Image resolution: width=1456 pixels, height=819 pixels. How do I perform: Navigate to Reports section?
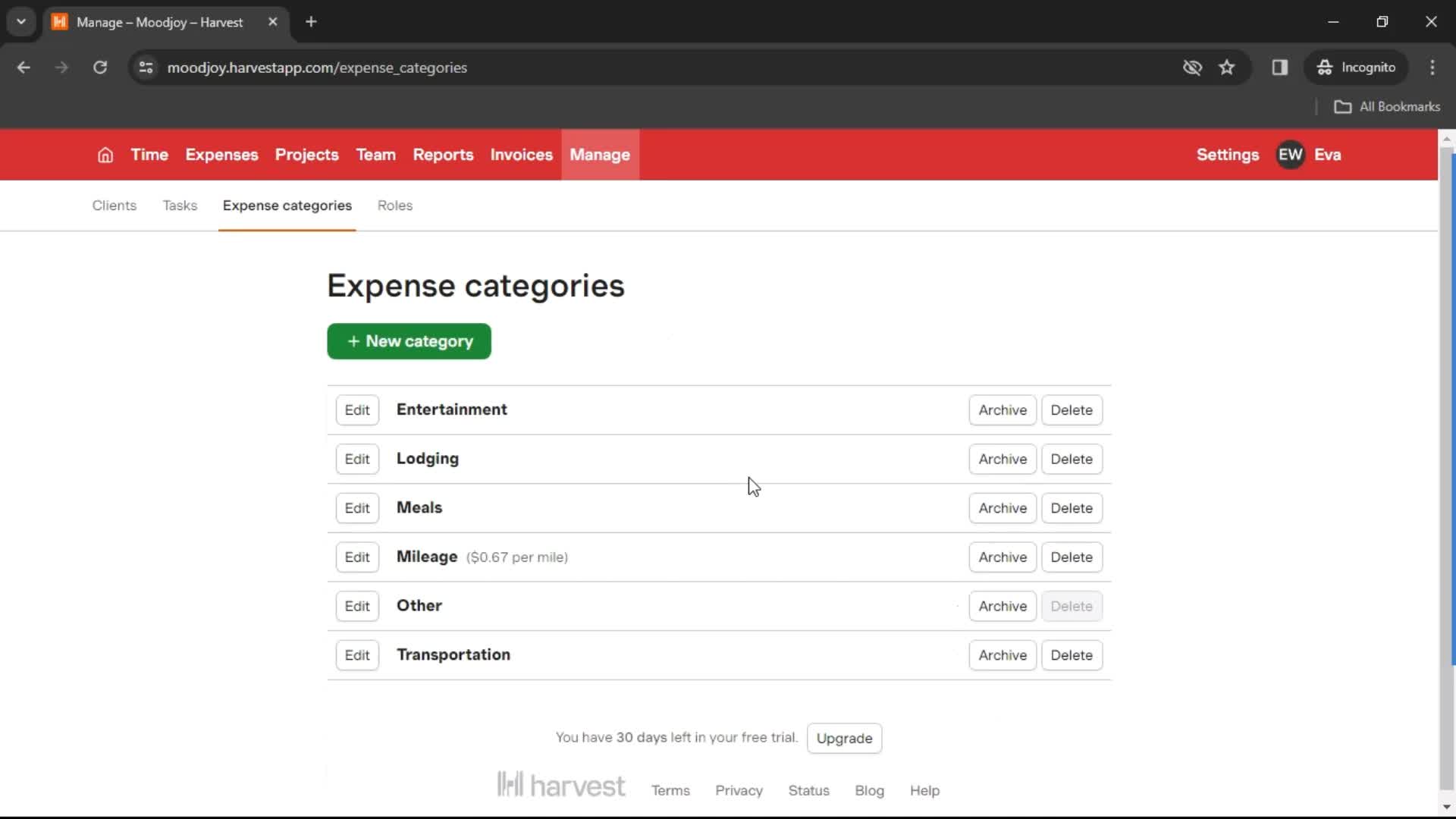click(443, 155)
